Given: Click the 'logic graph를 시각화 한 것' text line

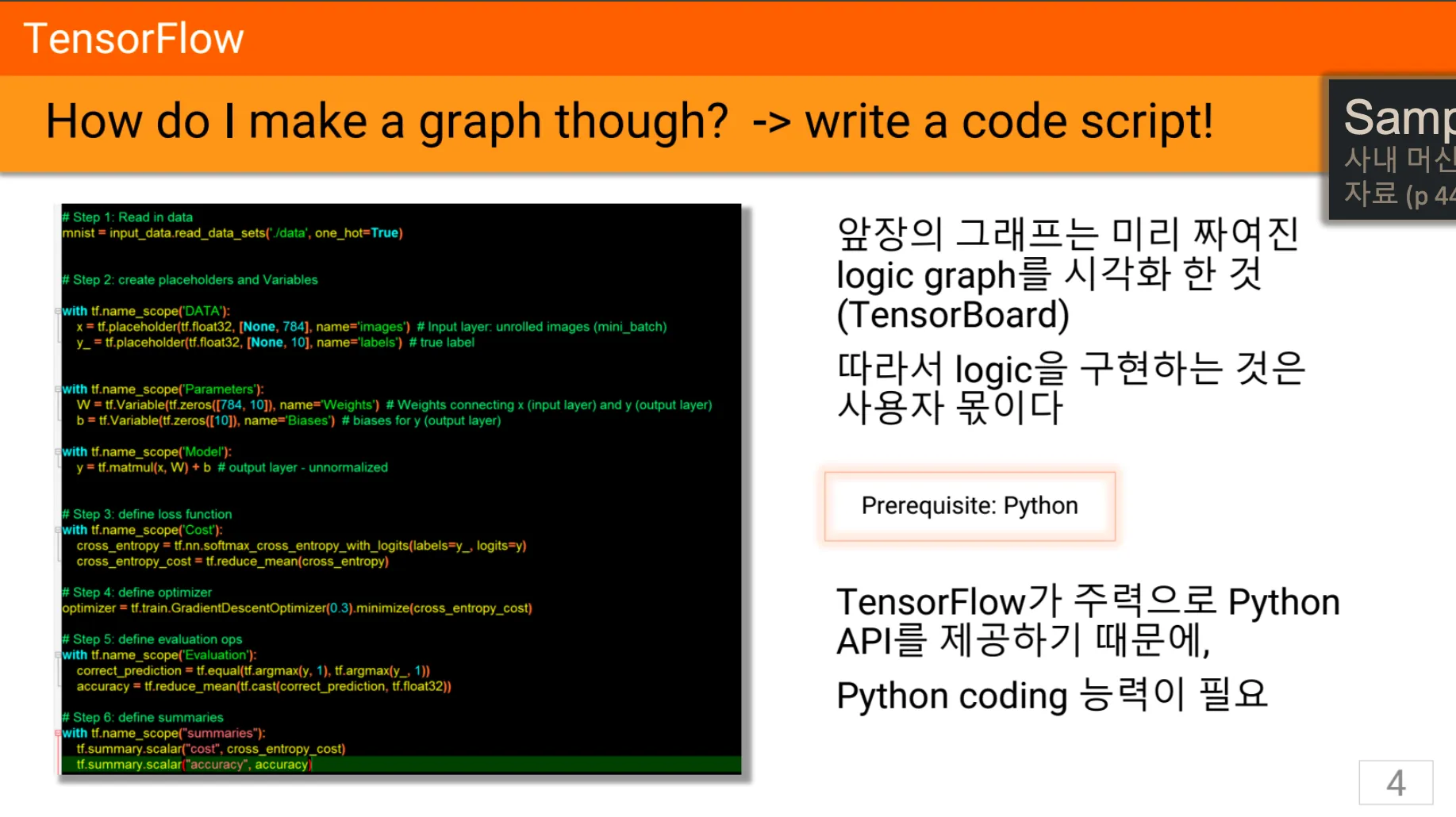Looking at the screenshot, I should coord(1048,275).
